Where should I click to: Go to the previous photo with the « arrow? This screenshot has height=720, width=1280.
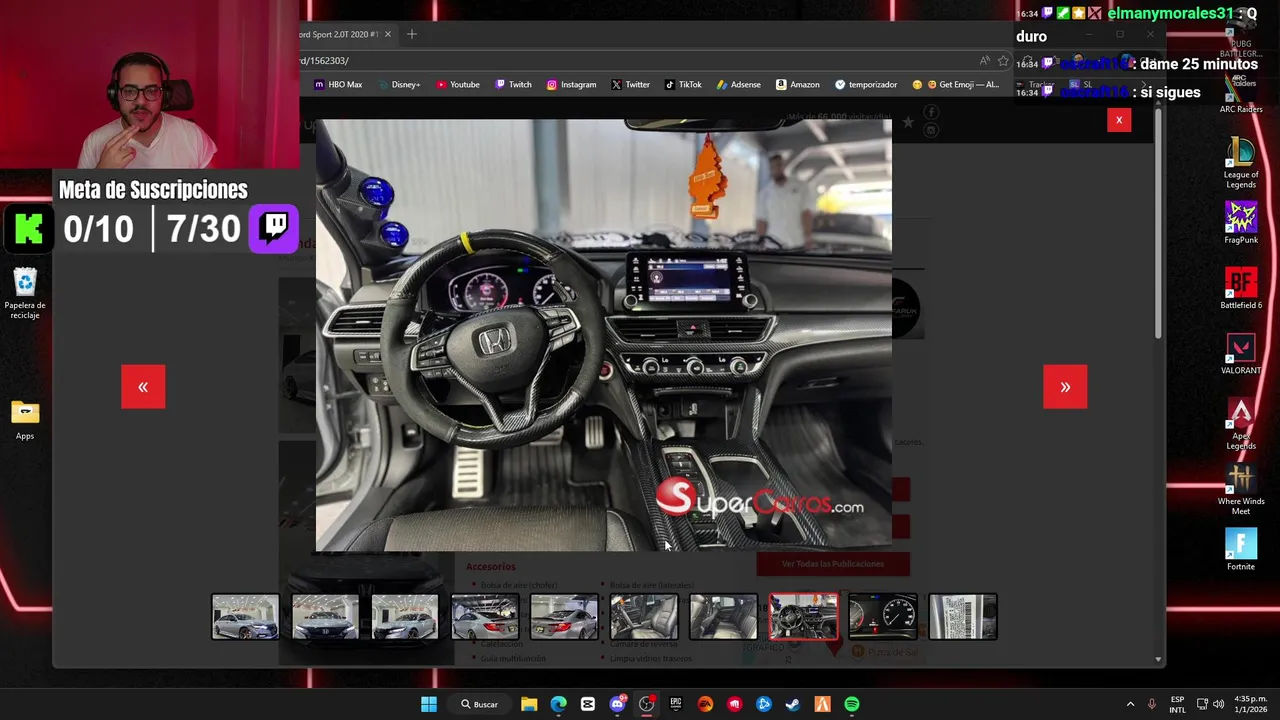pos(143,387)
